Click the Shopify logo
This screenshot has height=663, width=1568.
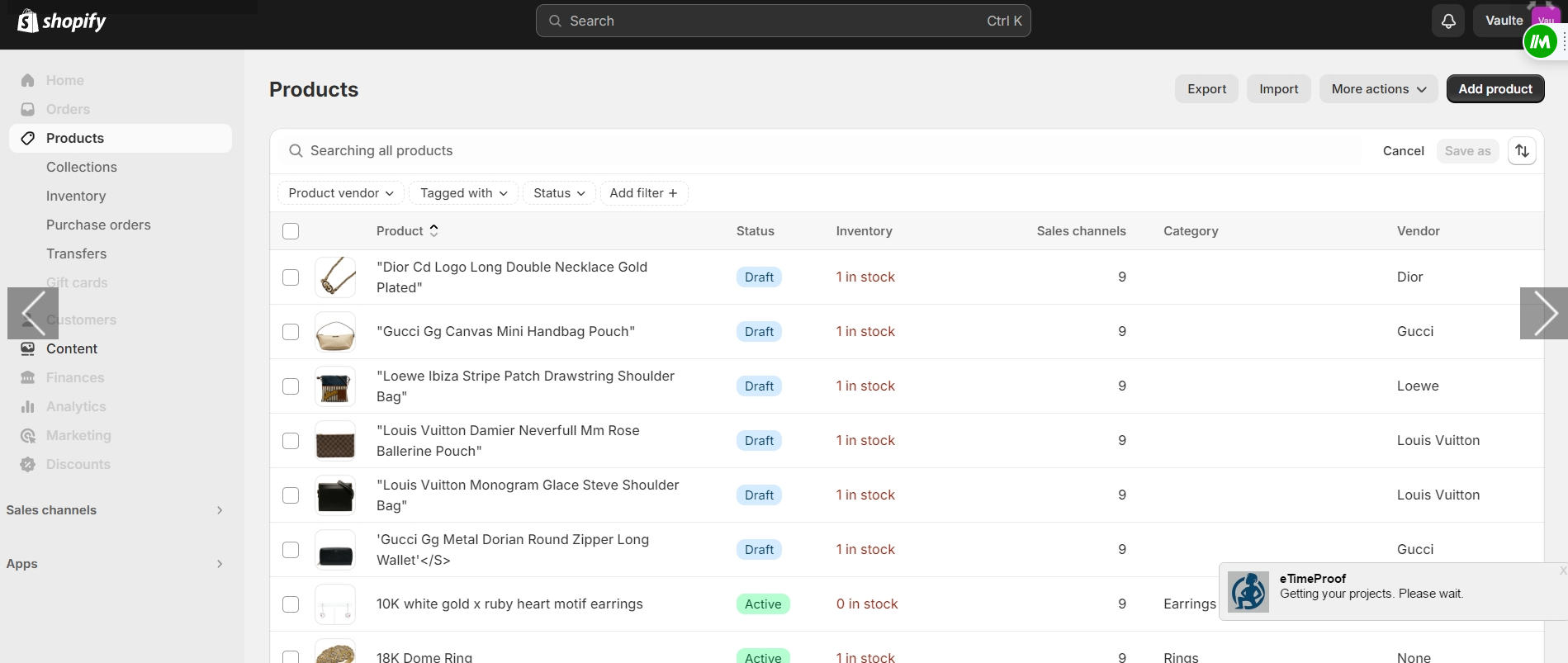[61, 21]
